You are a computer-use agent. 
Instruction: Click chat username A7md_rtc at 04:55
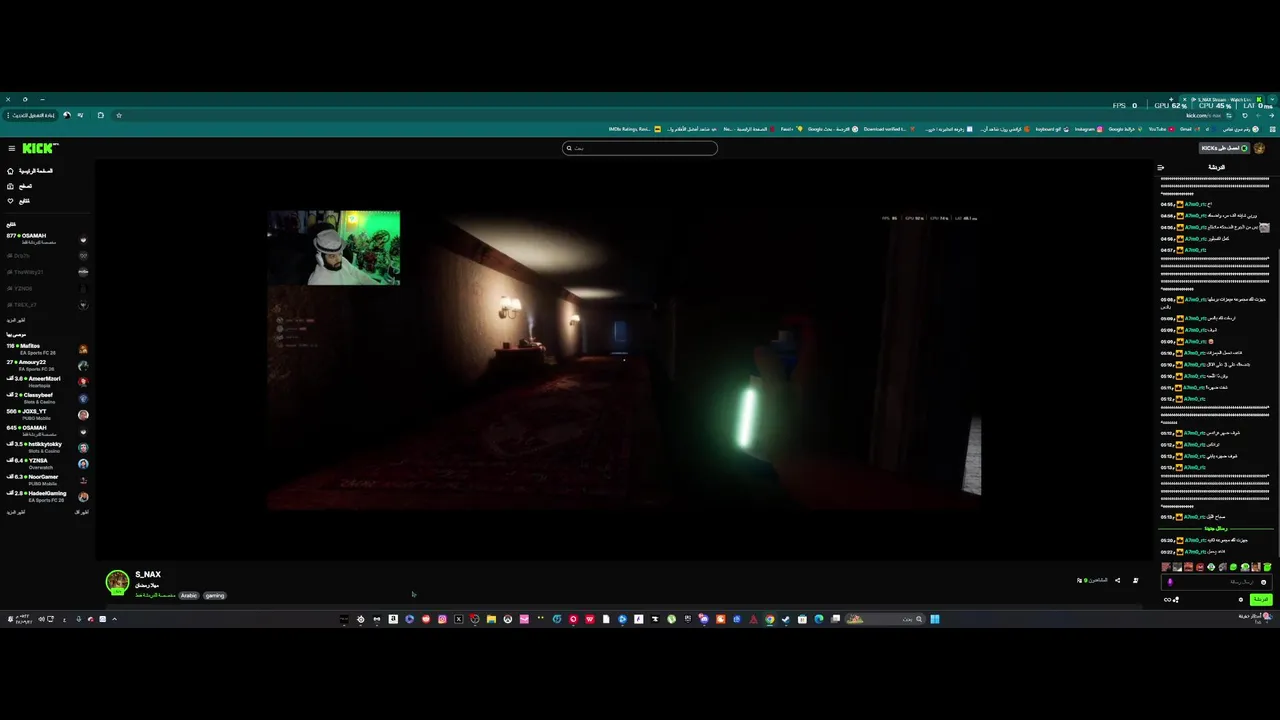click(x=1196, y=204)
